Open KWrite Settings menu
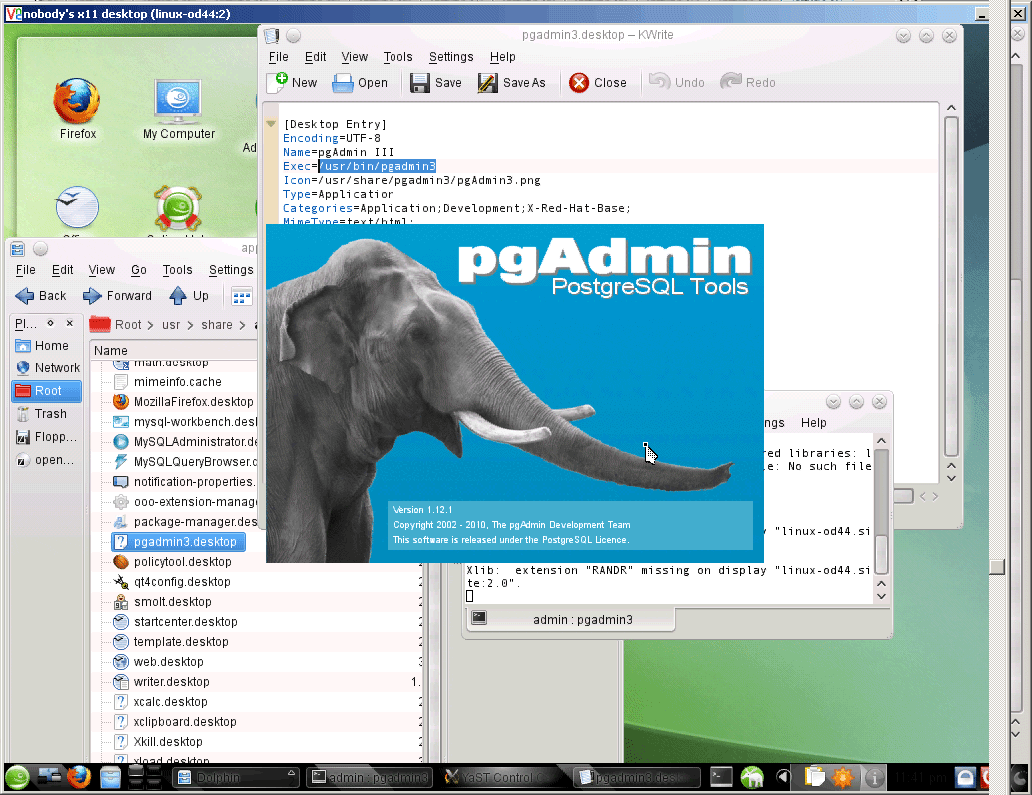 tap(451, 57)
